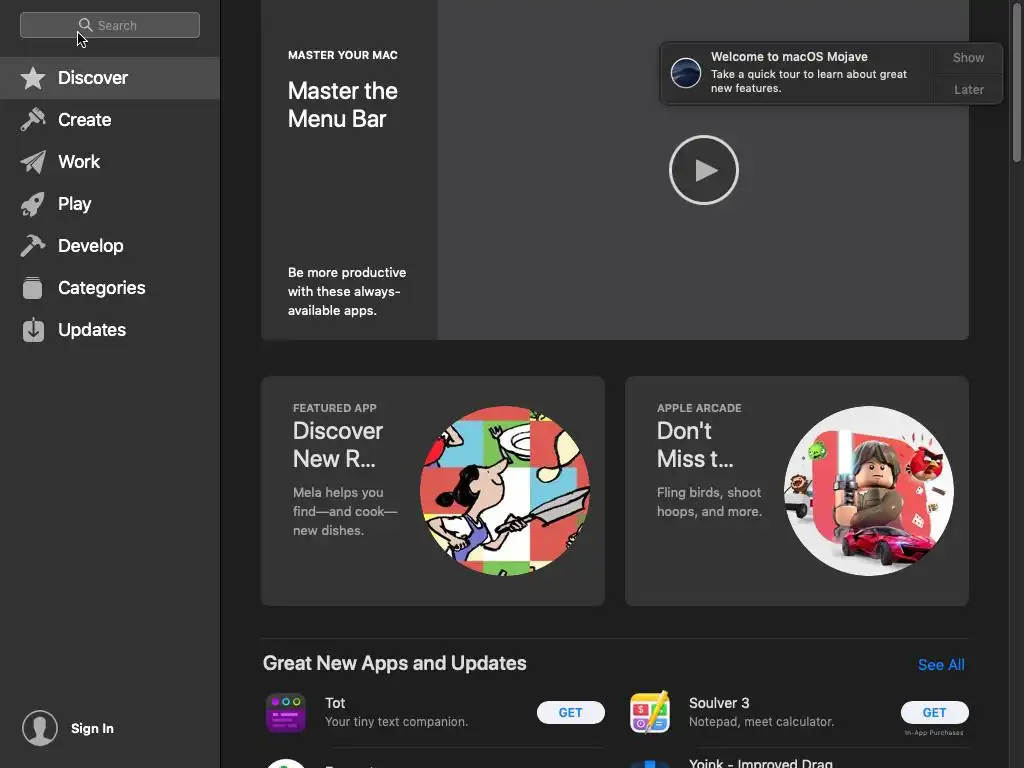Go to the Work section label
Viewport: 1024px width, 768px height.
tap(79, 162)
